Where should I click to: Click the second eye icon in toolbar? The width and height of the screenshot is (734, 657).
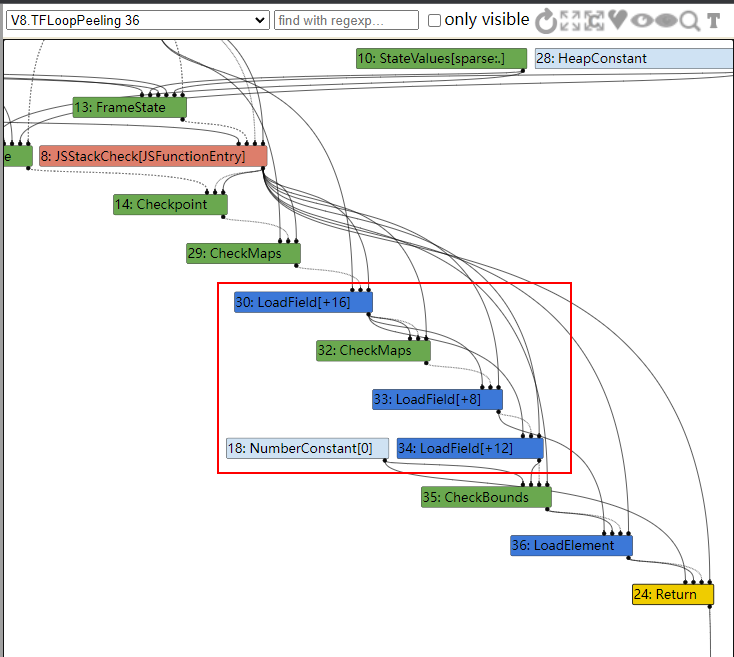tap(665, 21)
